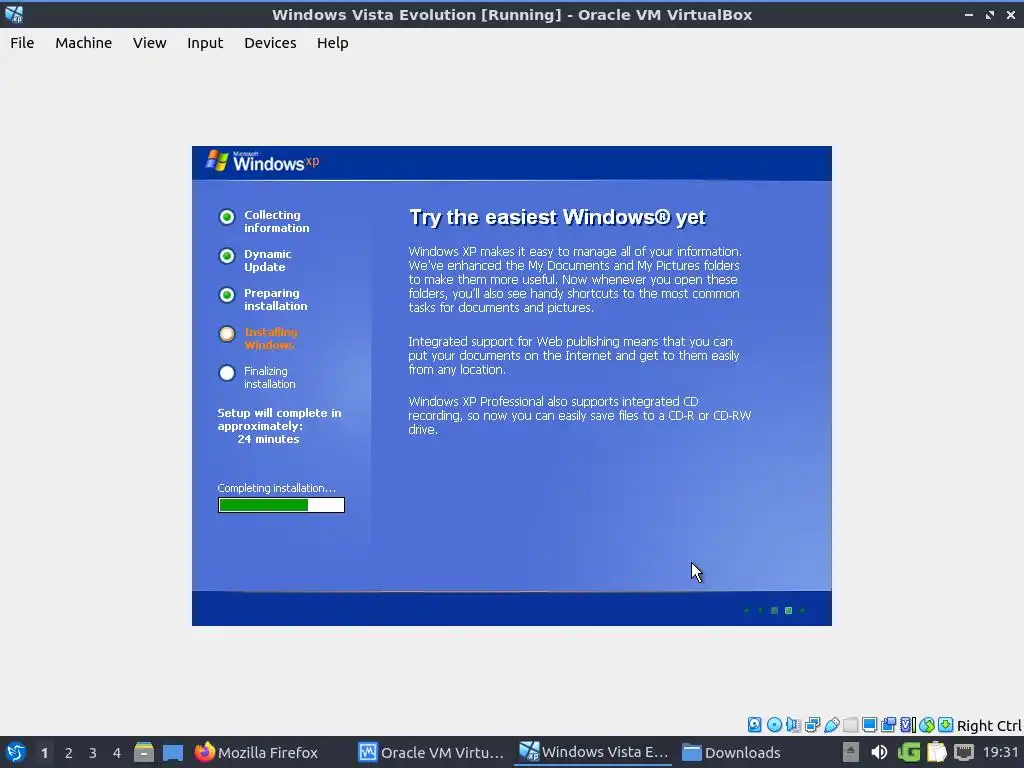Click the CD recording paragraph text
The height and width of the screenshot is (768, 1024).
pyautogui.click(x=579, y=415)
